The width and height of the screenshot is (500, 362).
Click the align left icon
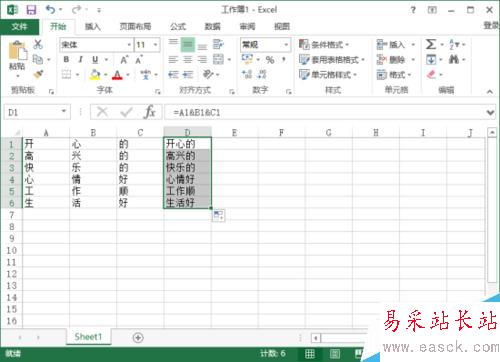pyautogui.click(x=173, y=60)
